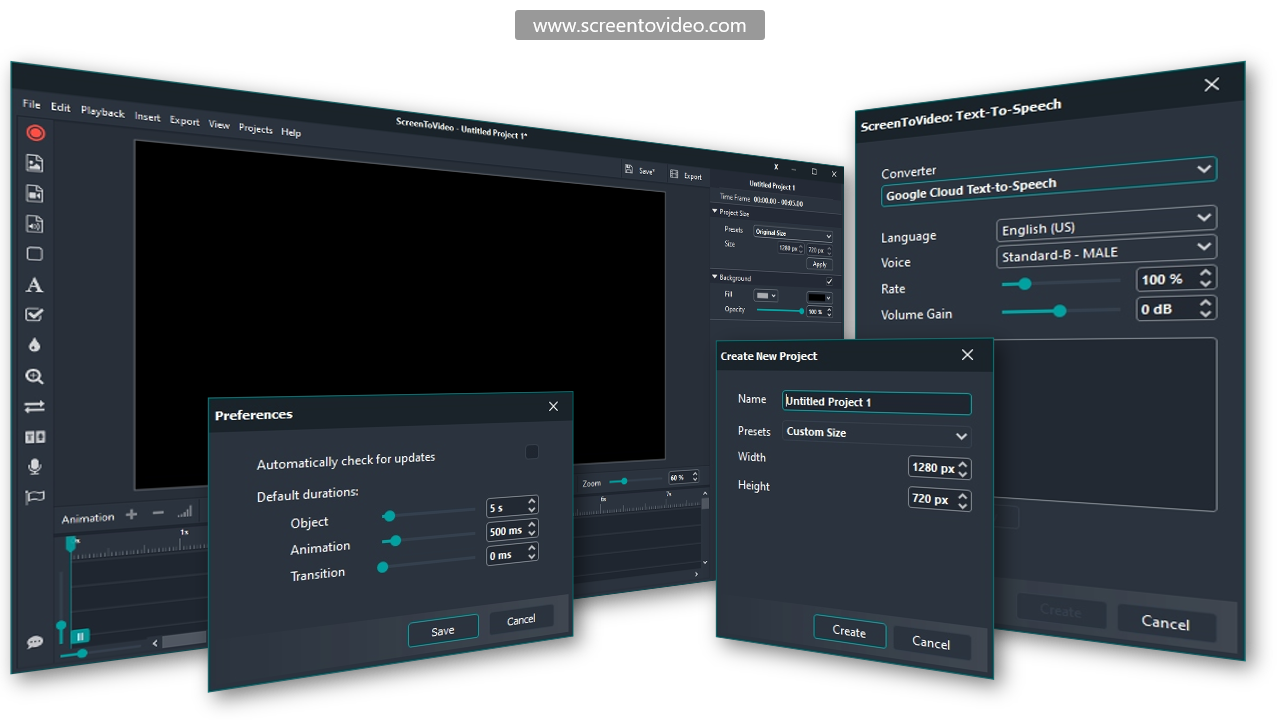Viewport: 1280px width, 720px height.
Task: Enable Automatically check for updates checkbox
Action: tap(532, 452)
